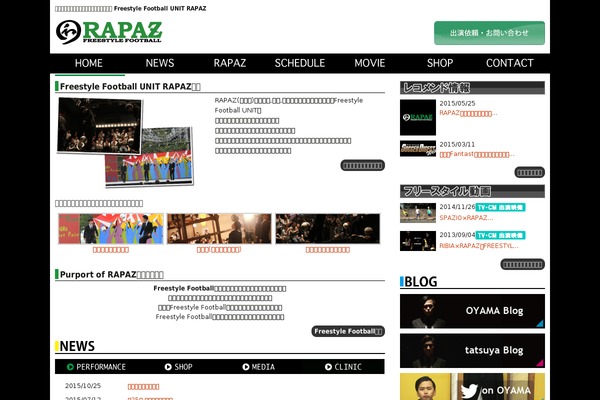600x400 pixels.
Task: Click the TV-CM tag beside 2014/11/26
Action: pyautogui.click(x=501, y=207)
